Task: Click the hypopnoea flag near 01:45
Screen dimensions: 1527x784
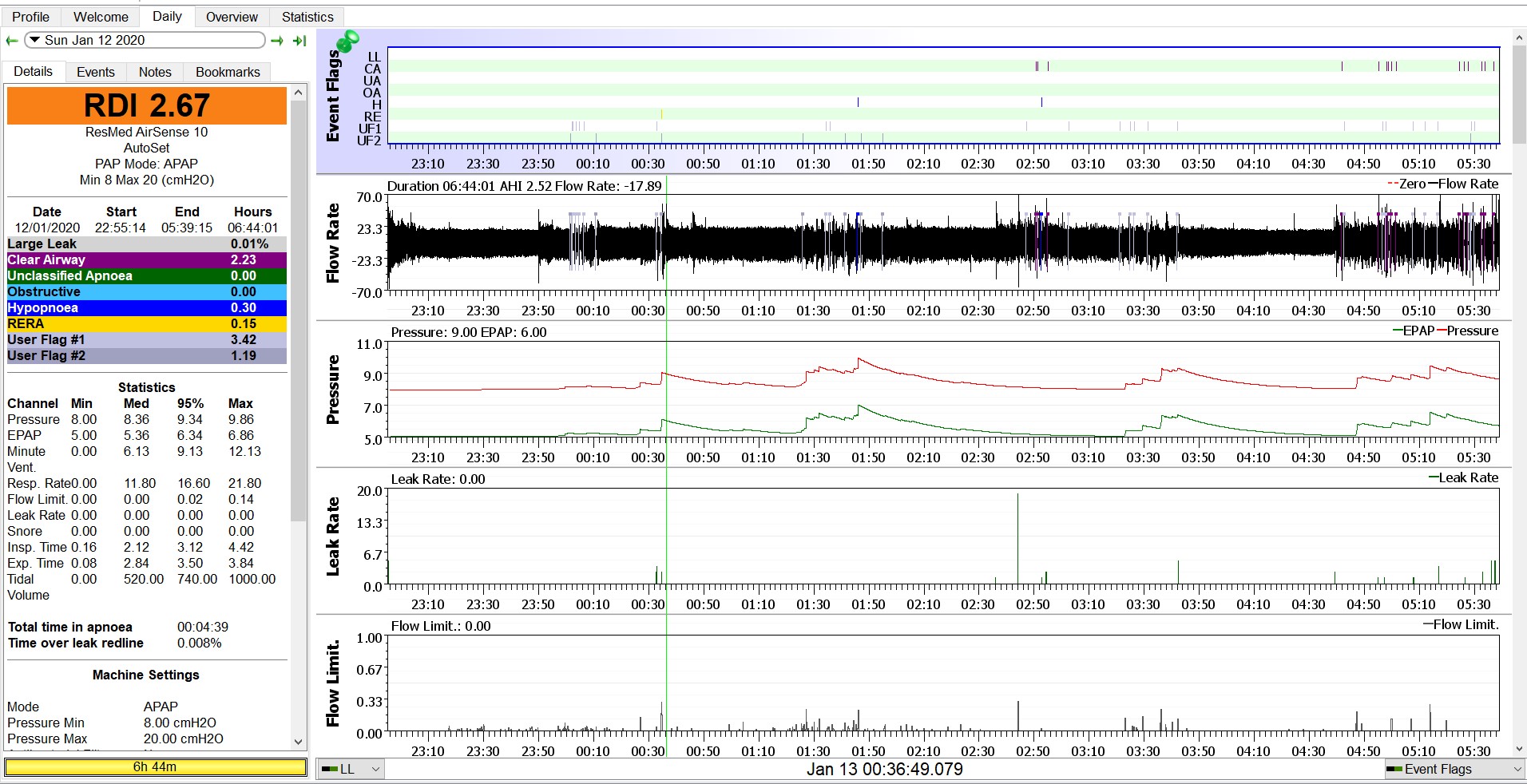Action: point(858,102)
